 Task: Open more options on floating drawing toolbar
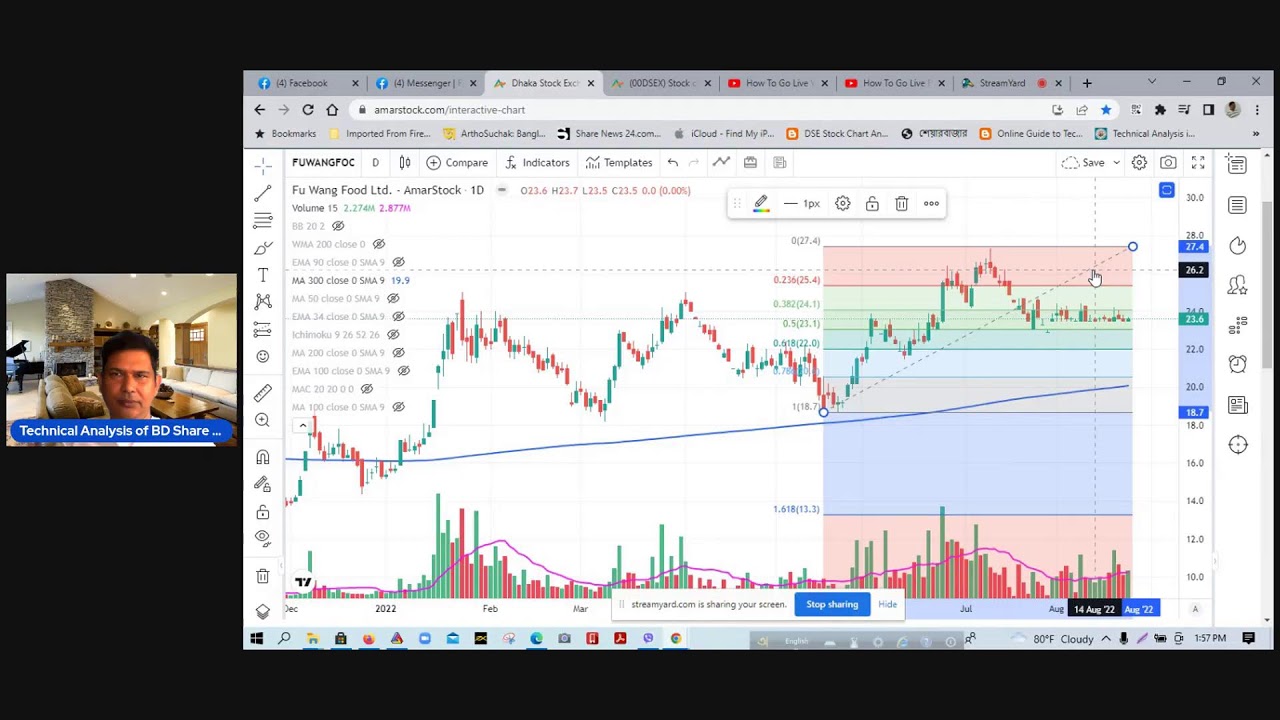pos(931,204)
